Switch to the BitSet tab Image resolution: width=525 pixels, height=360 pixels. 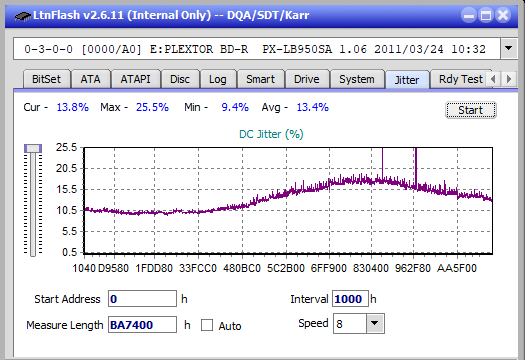[x=47, y=79]
